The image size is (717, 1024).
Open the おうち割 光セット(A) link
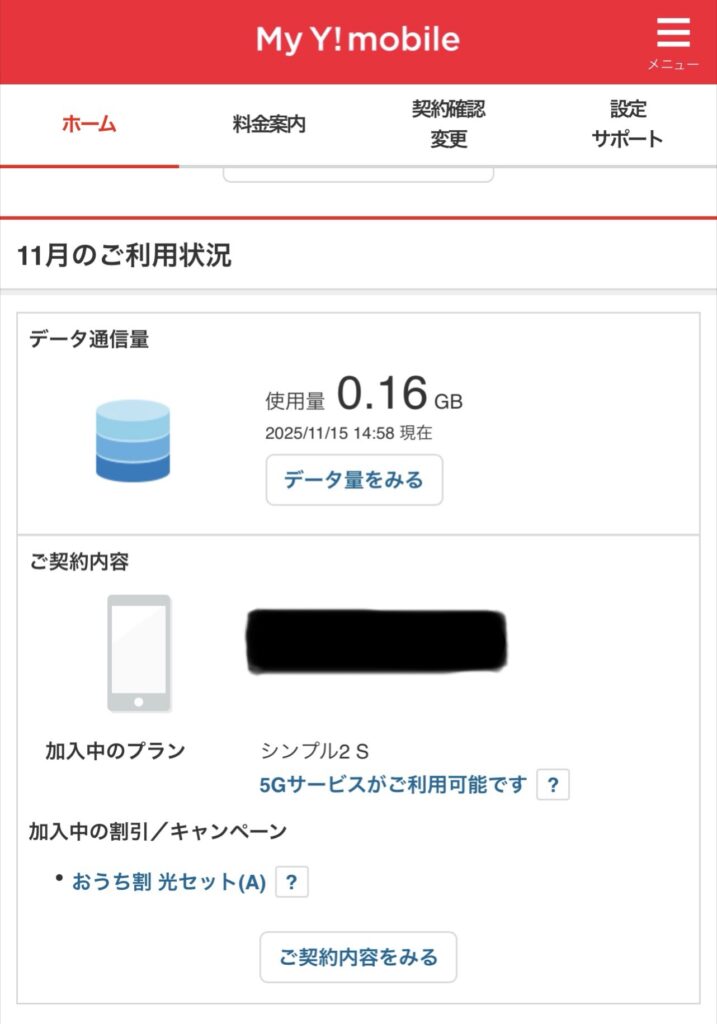pyautogui.click(x=169, y=882)
